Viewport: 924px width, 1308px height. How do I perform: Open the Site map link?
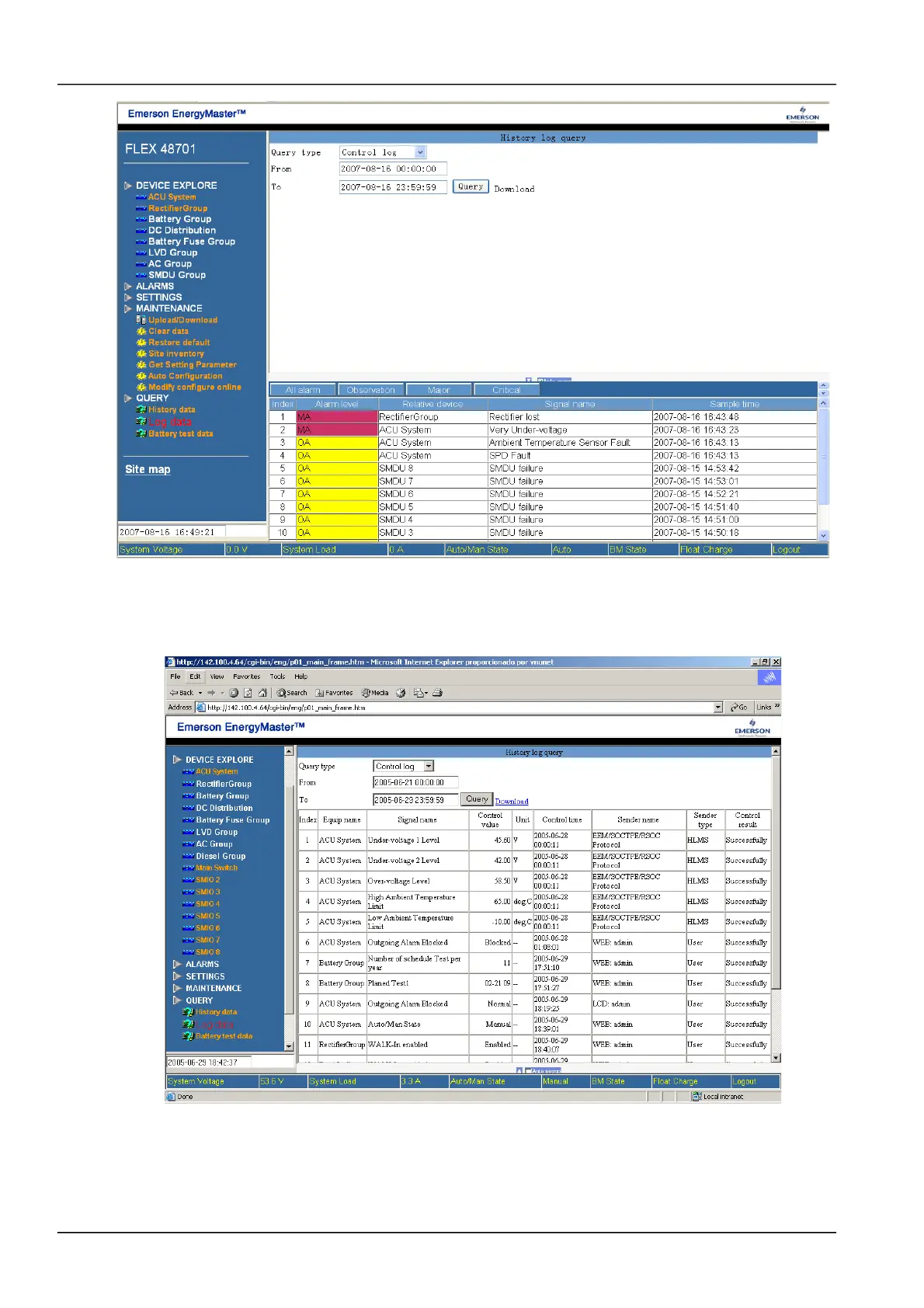(x=148, y=469)
